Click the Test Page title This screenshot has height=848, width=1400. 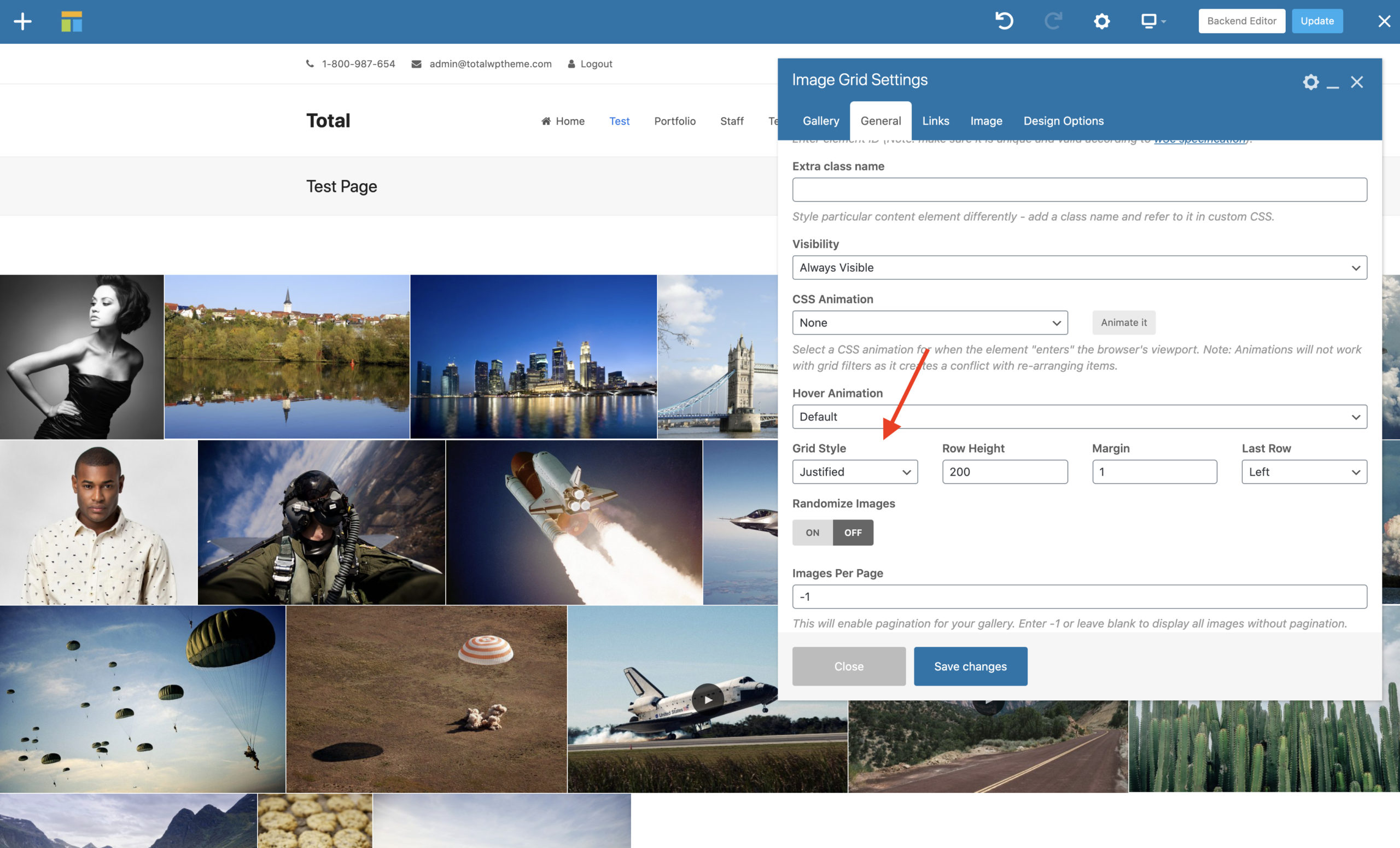pos(341,186)
